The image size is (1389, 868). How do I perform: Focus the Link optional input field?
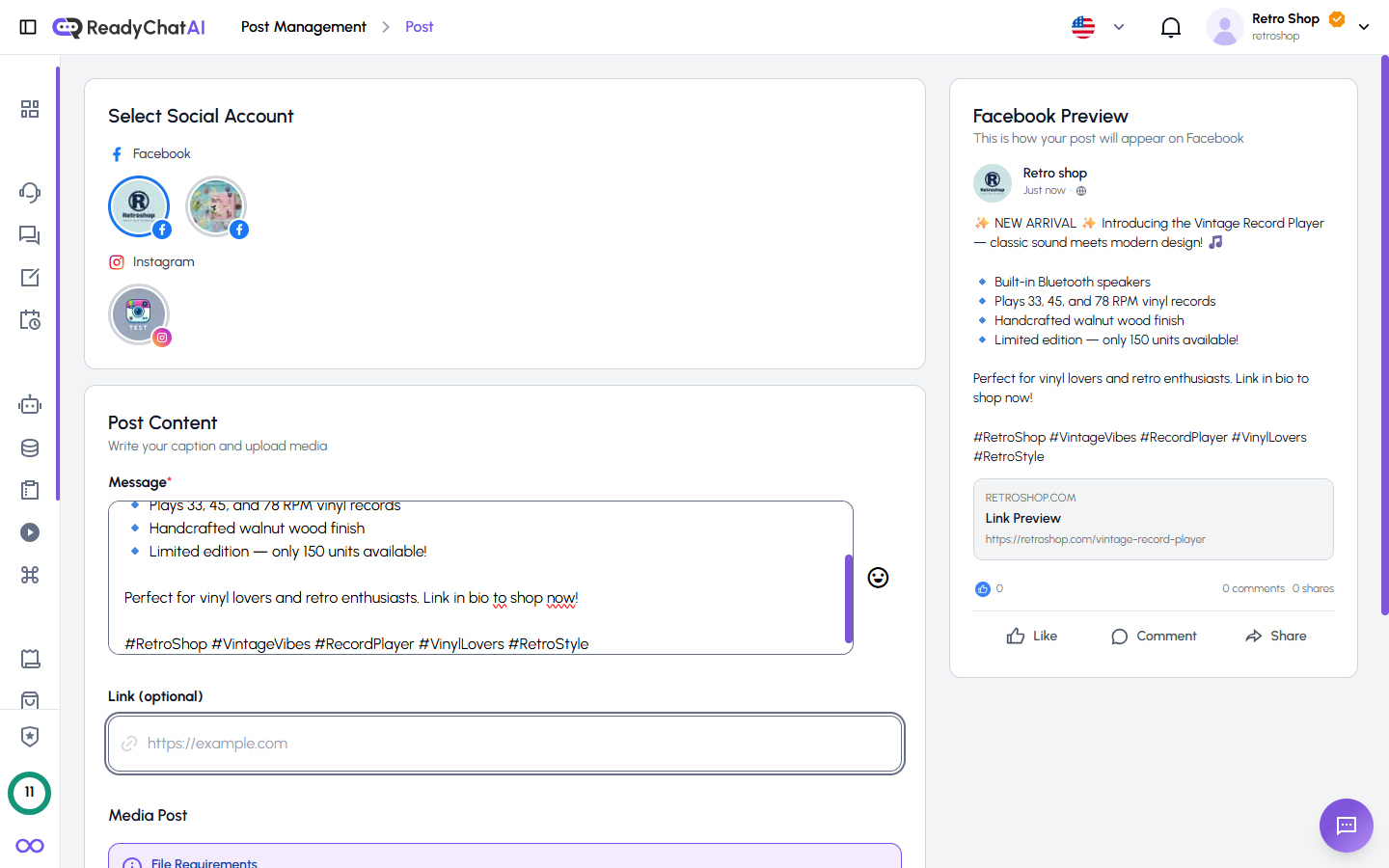505,744
